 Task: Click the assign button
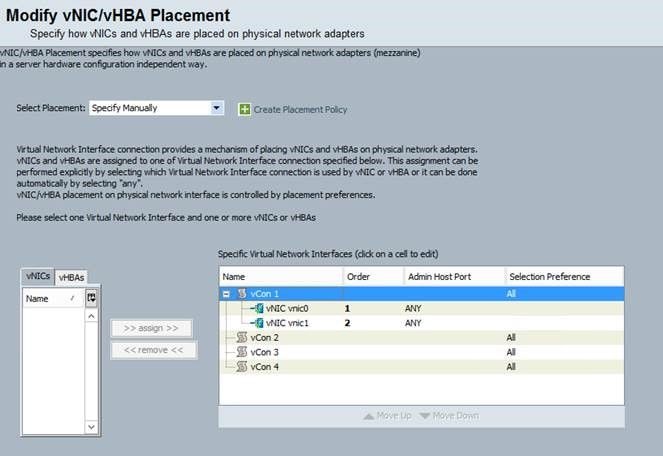coord(153,328)
